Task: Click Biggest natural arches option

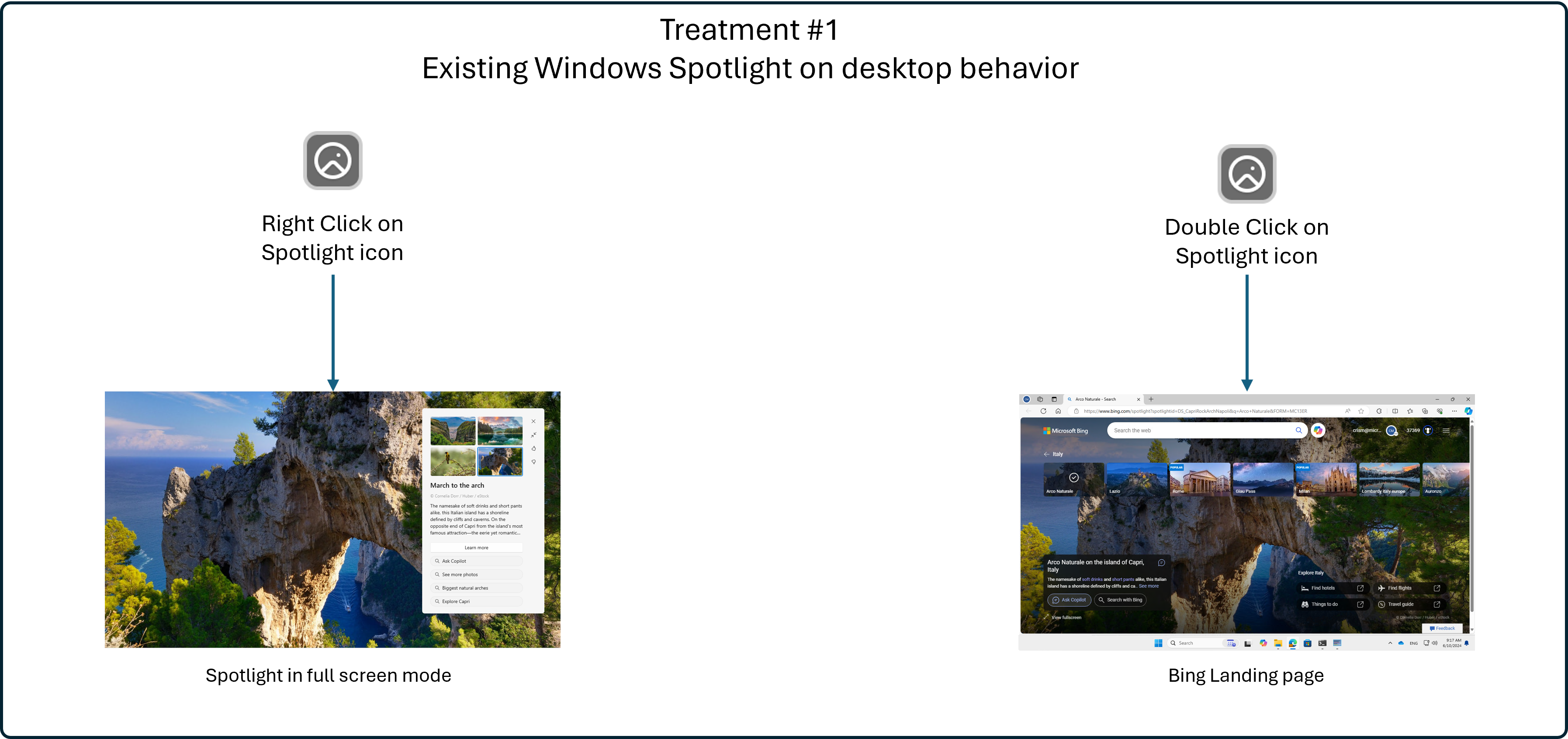Action: [476, 588]
